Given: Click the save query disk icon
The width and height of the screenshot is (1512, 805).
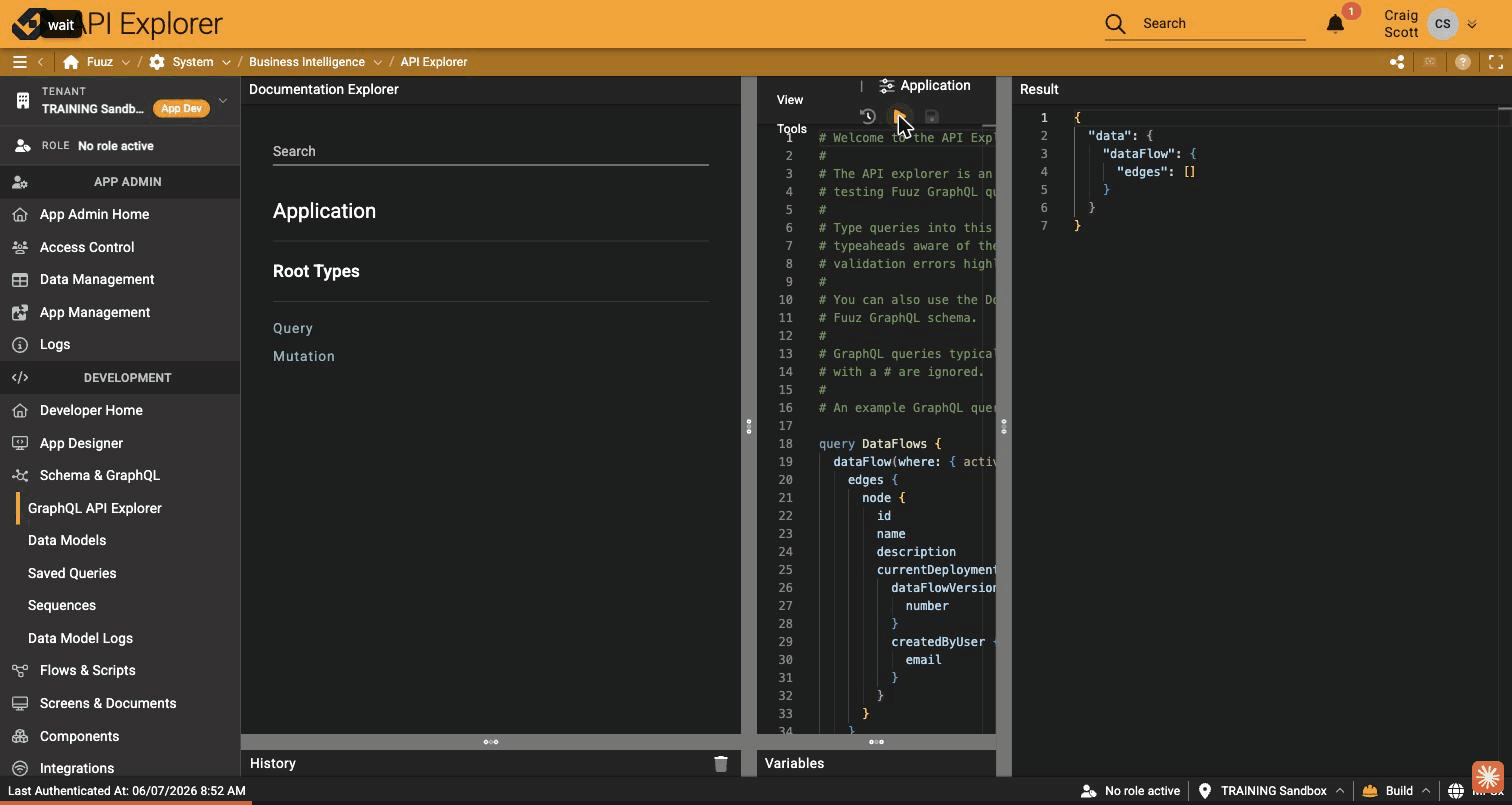Looking at the screenshot, I should 931,116.
